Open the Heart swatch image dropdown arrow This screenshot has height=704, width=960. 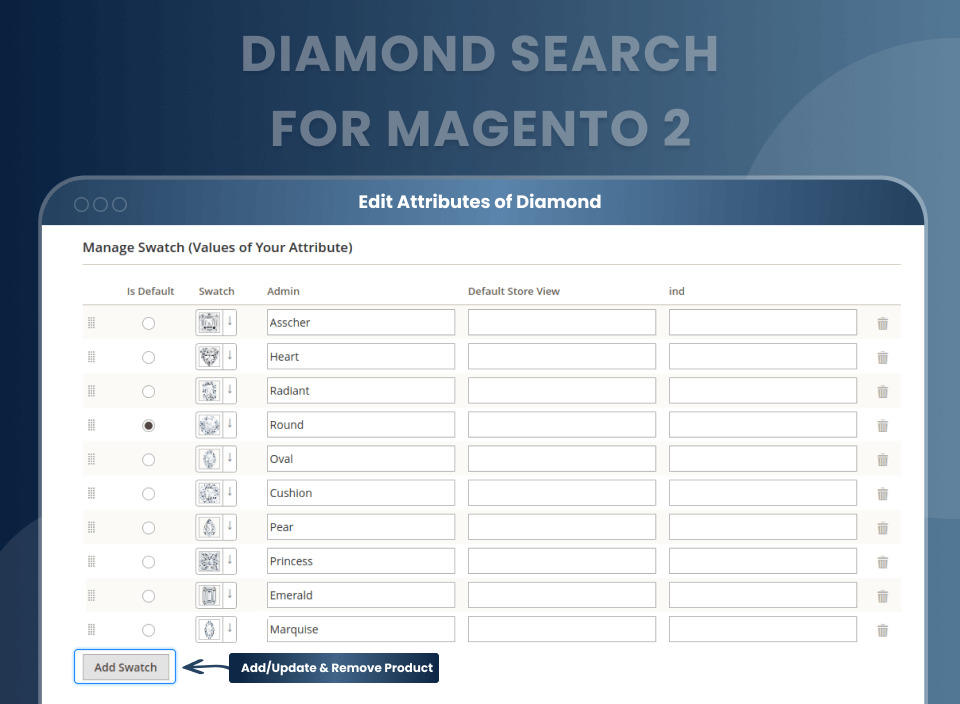pos(230,356)
